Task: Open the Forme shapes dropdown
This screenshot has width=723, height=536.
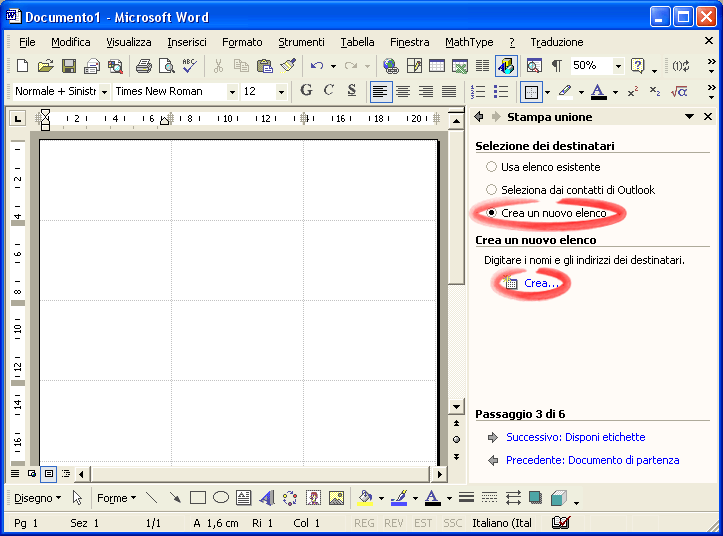Action: click(116, 498)
